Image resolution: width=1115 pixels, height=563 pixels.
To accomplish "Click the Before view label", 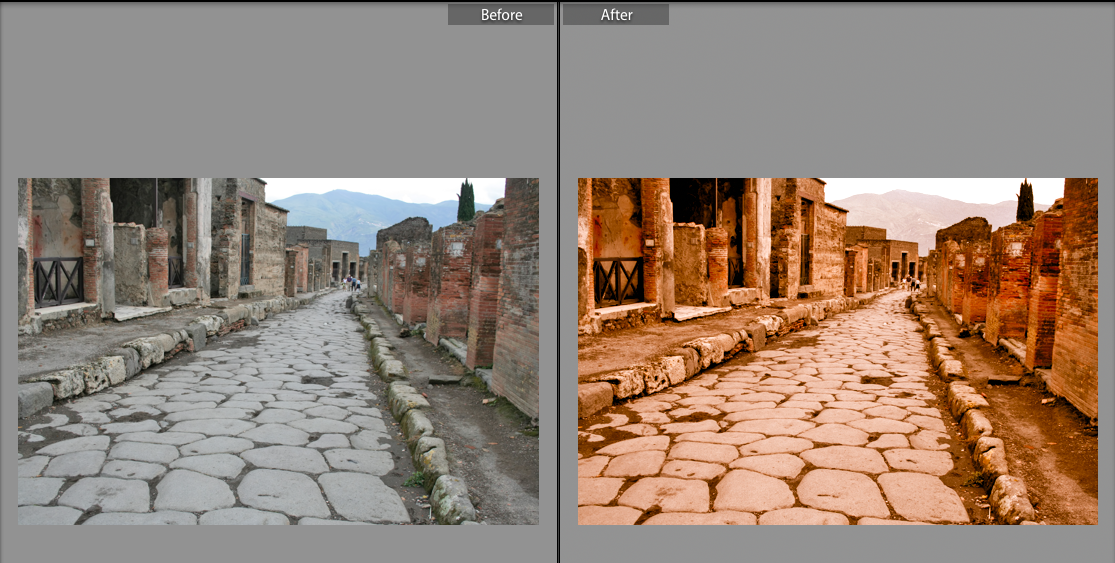I will pyautogui.click(x=501, y=15).
